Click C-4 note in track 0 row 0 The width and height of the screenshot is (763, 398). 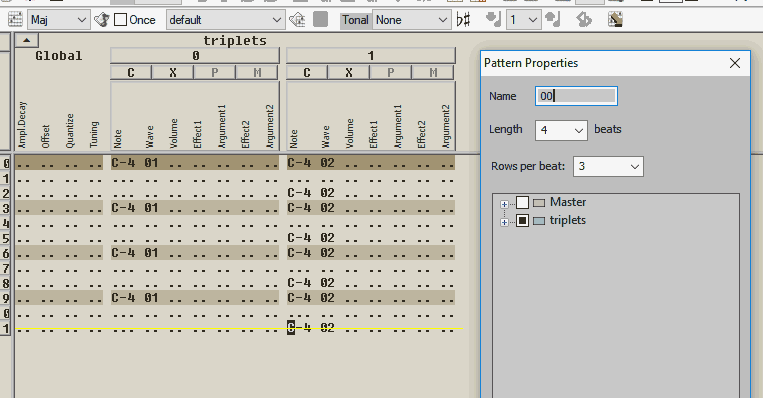point(123,163)
